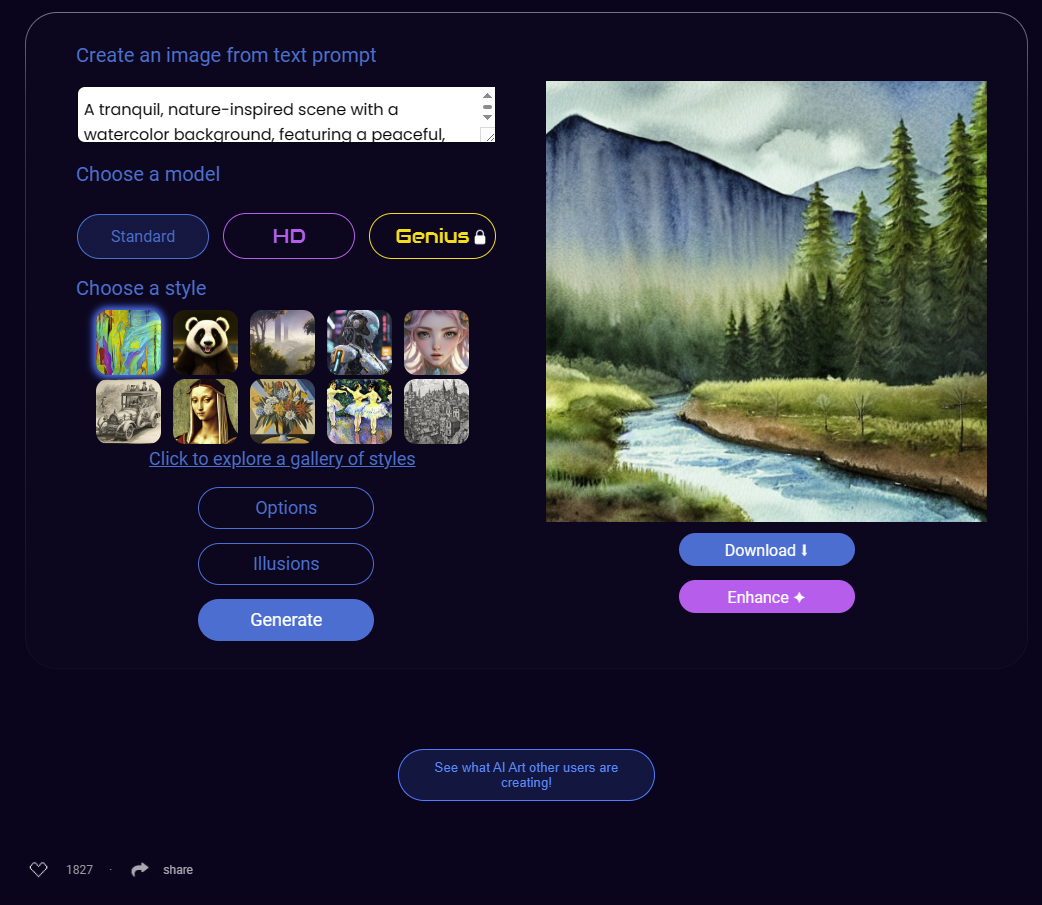
Task: Choose the flower vase painting style
Action: [x=282, y=411]
